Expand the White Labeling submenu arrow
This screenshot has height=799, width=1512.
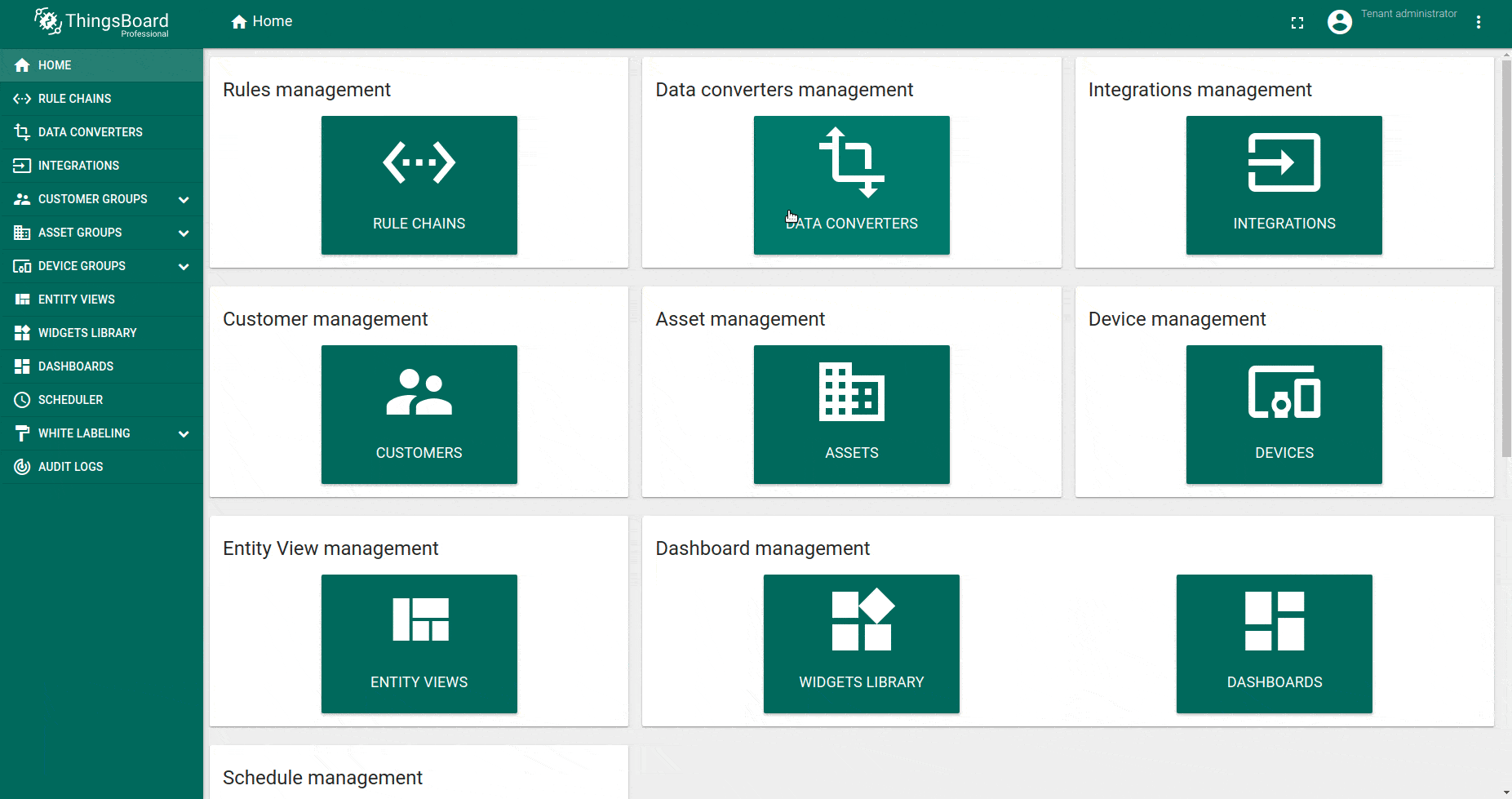184,434
